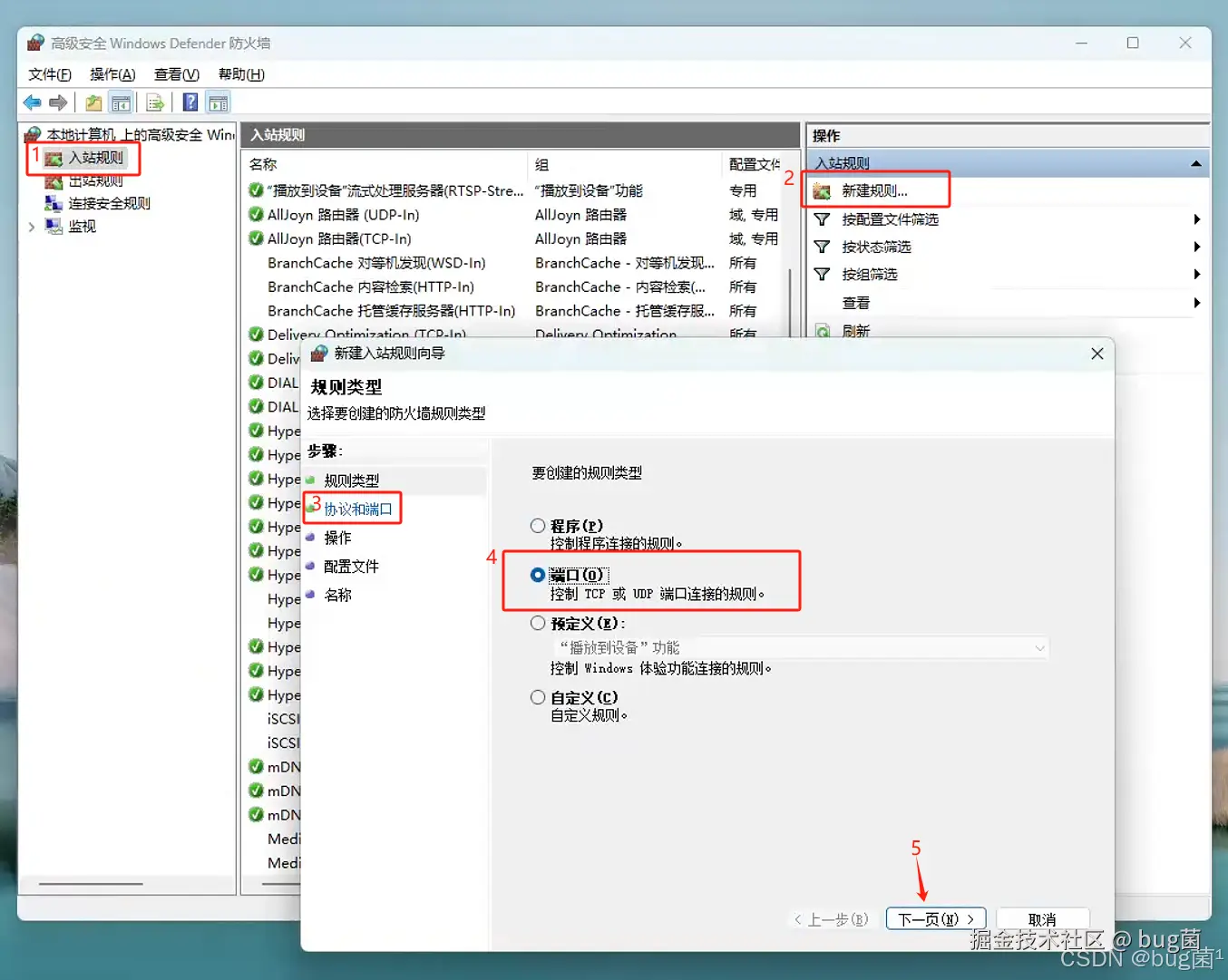Select the 连接安全规则 tree item
The width and height of the screenshot is (1228, 980).
pos(110,203)
